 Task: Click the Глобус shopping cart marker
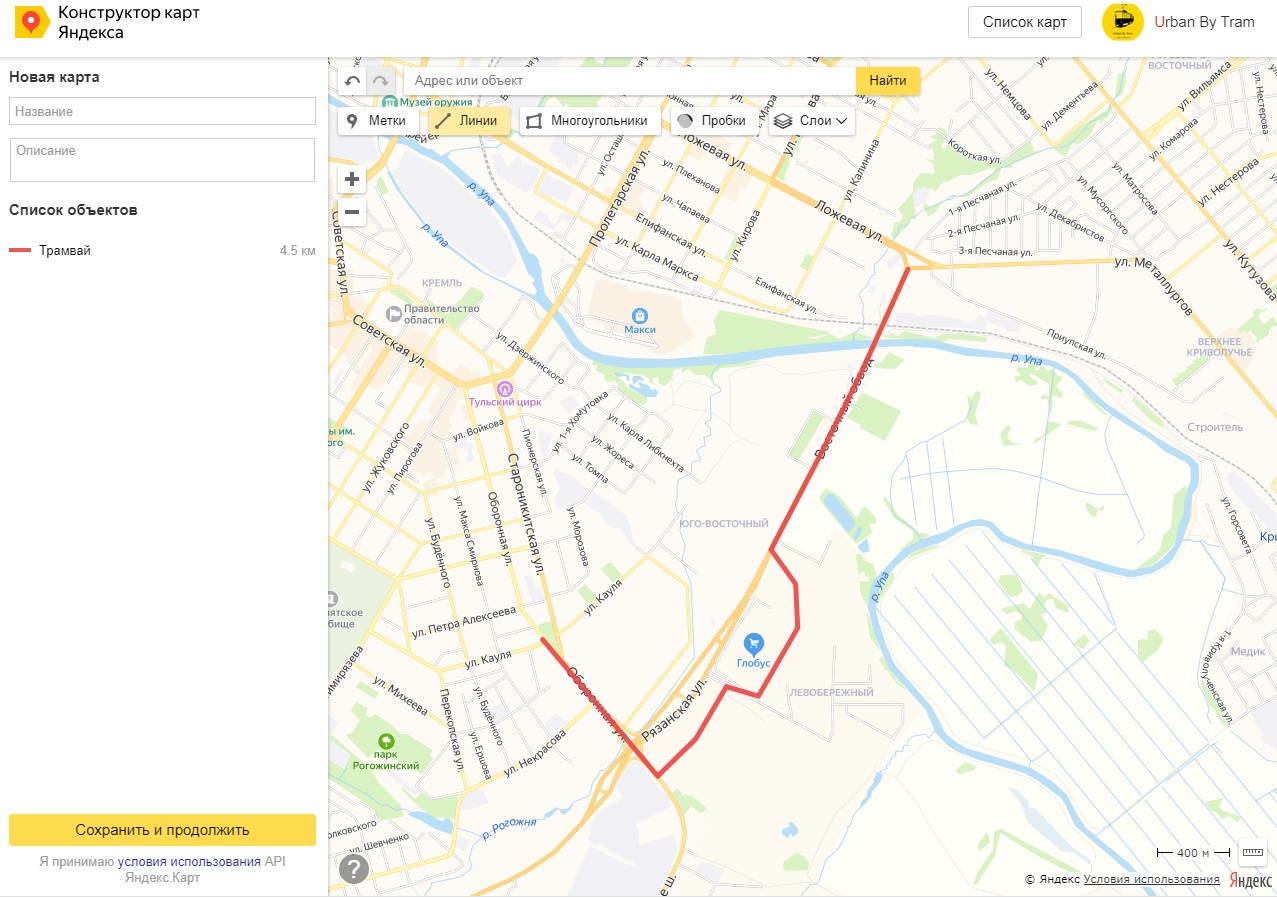(754, 643)
